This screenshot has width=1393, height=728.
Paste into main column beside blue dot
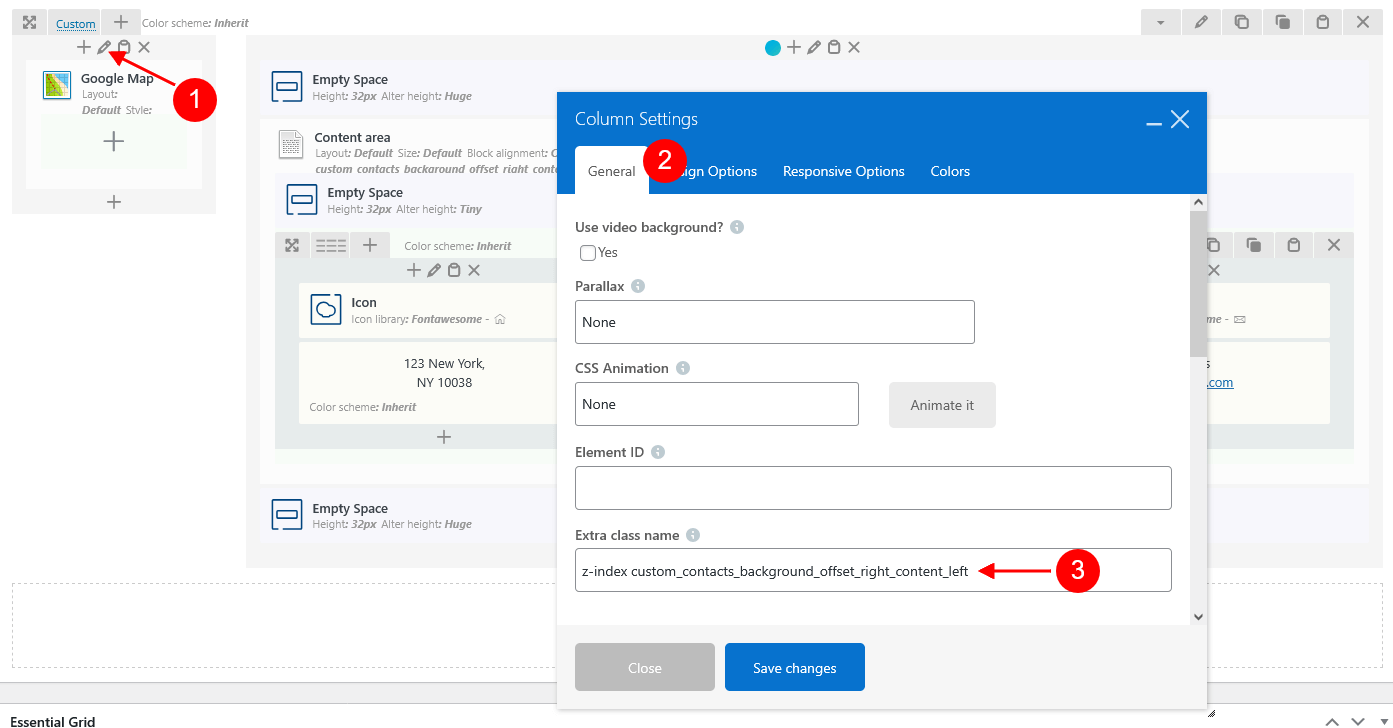834,47
